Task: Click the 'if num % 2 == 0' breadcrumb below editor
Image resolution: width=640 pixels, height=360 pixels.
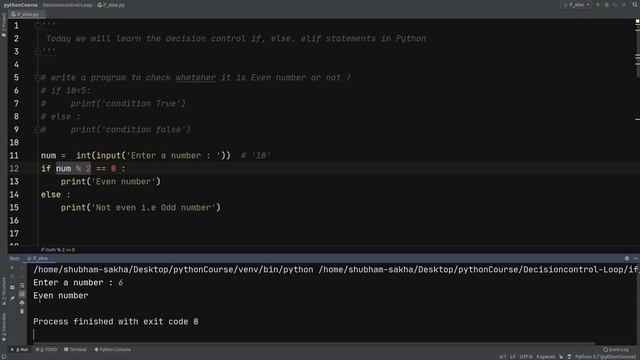Action: click(x=58, y=250)
